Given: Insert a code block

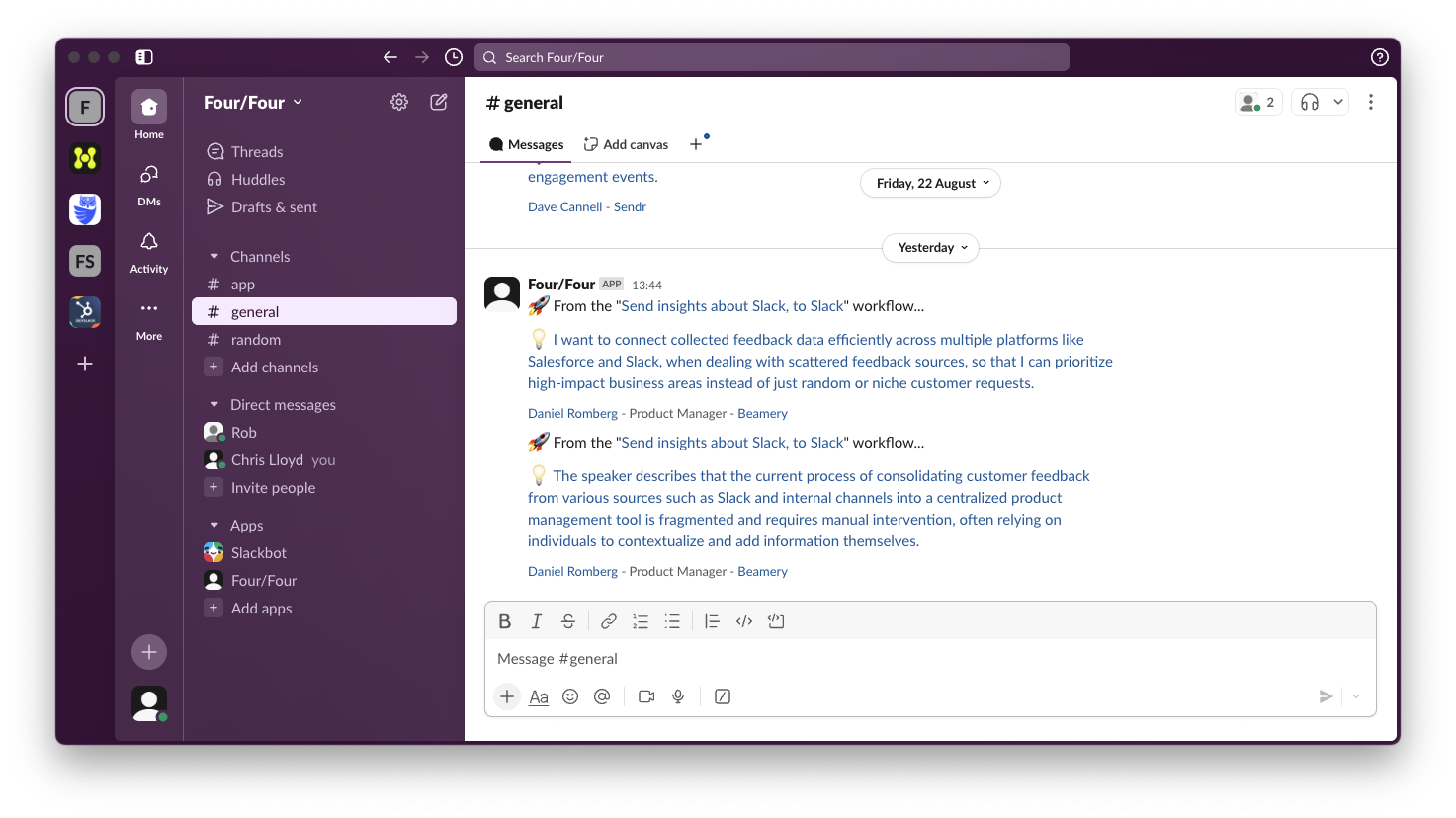Looking at the screenshot, I should click(776, 621).
